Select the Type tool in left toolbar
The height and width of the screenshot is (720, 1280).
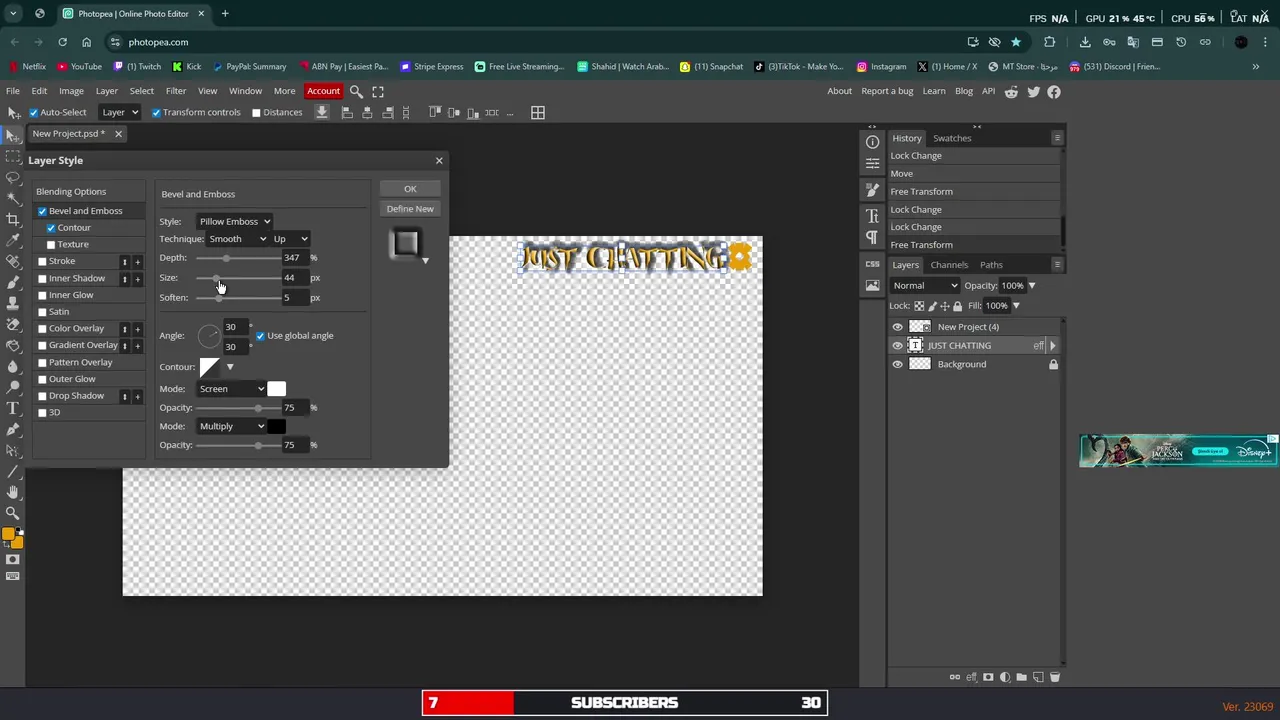13,408
